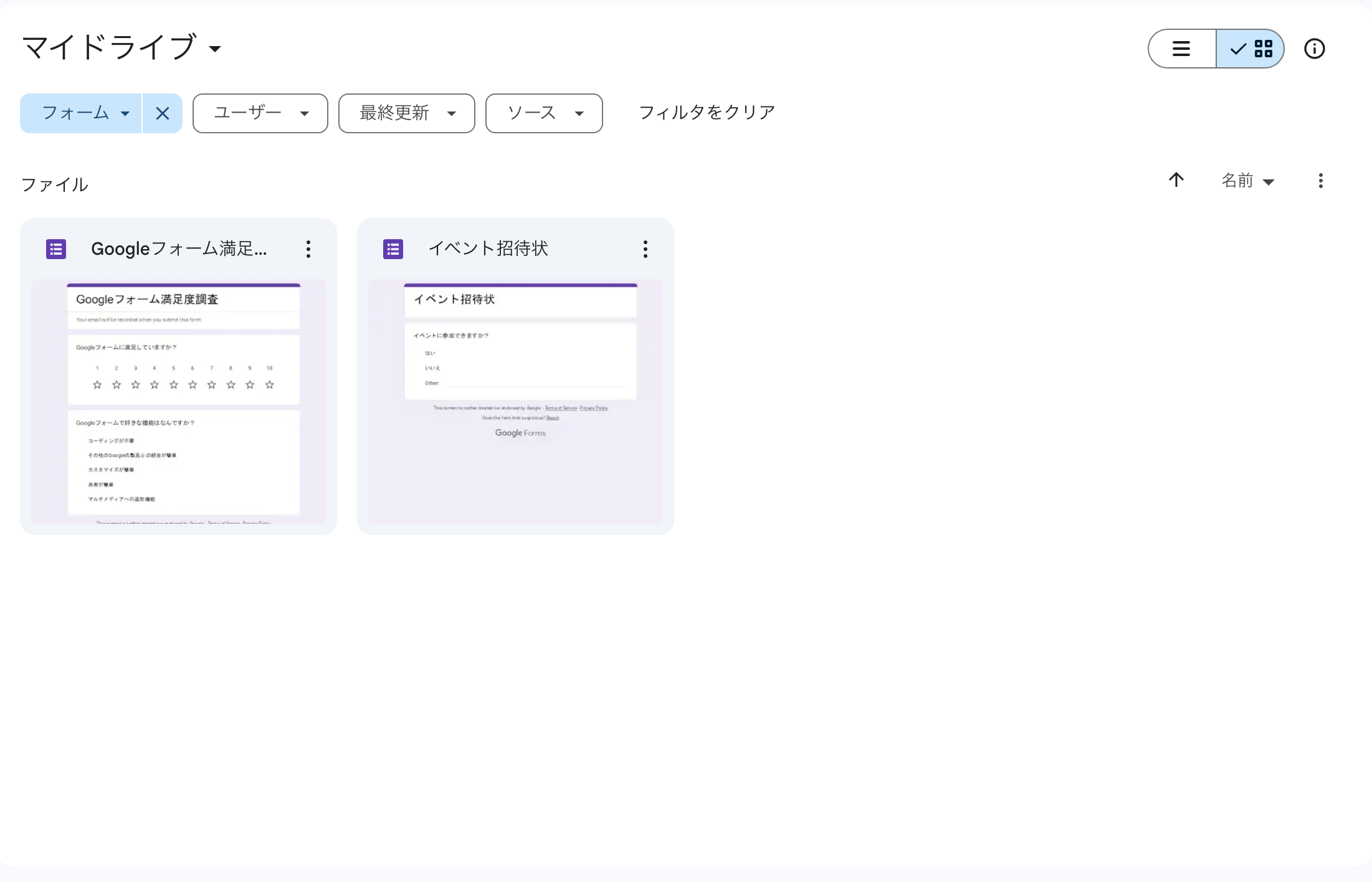1372x882 pixels.
Task: Select the イベント招待状 file title
Action: point(488,249)
